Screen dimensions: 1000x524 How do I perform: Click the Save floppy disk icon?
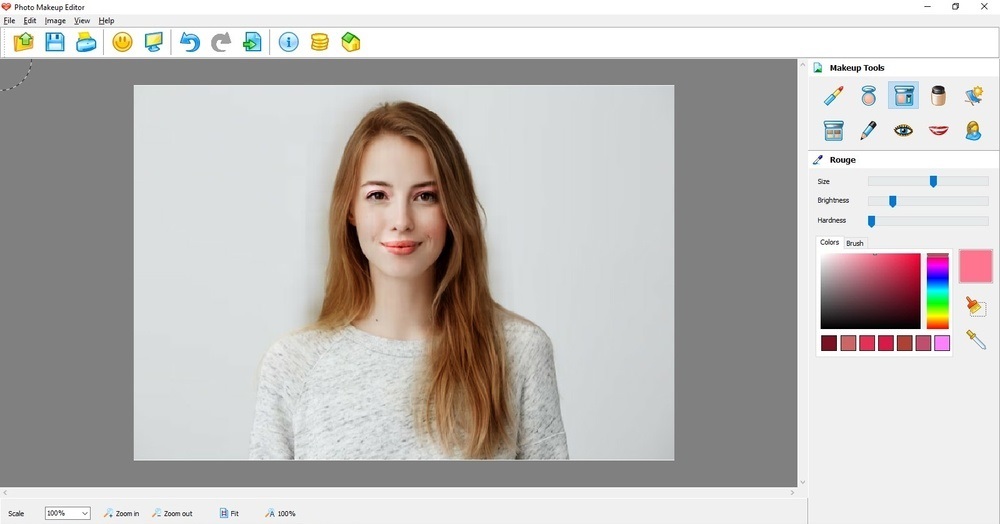coord(55,42)
